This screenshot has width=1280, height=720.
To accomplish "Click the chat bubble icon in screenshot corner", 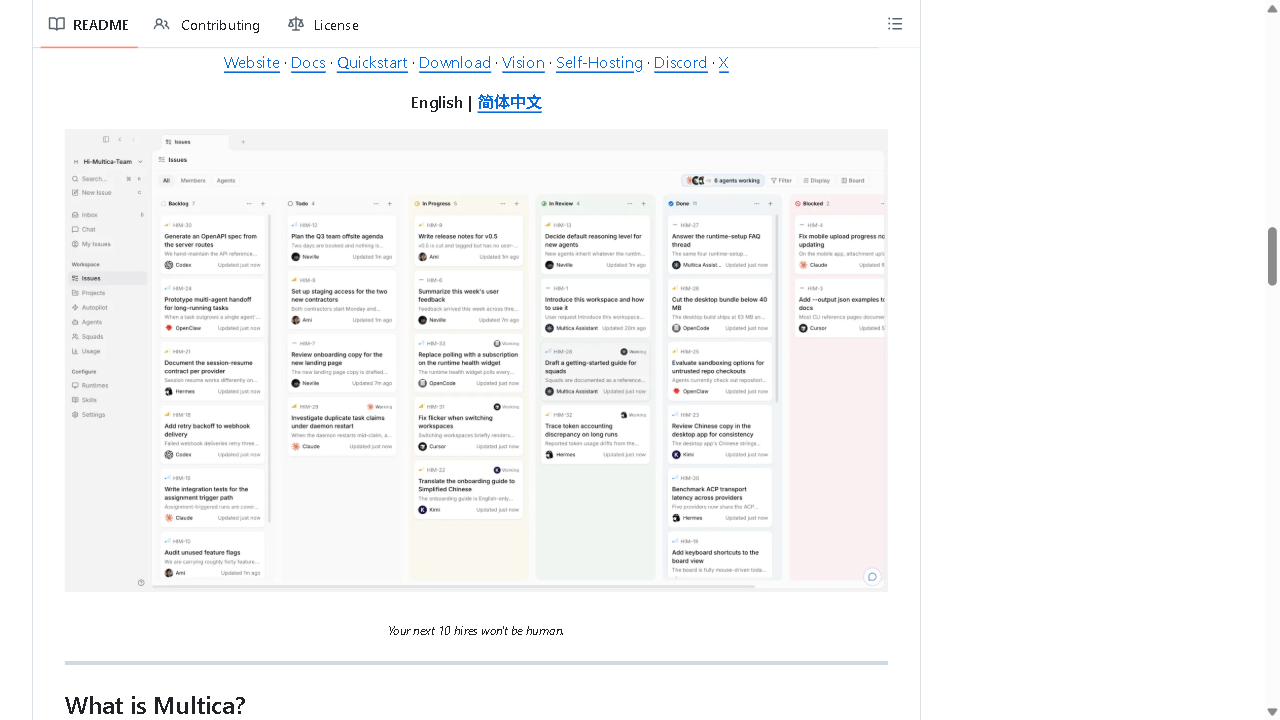I will pyautogui.click(x=872, y=576).
